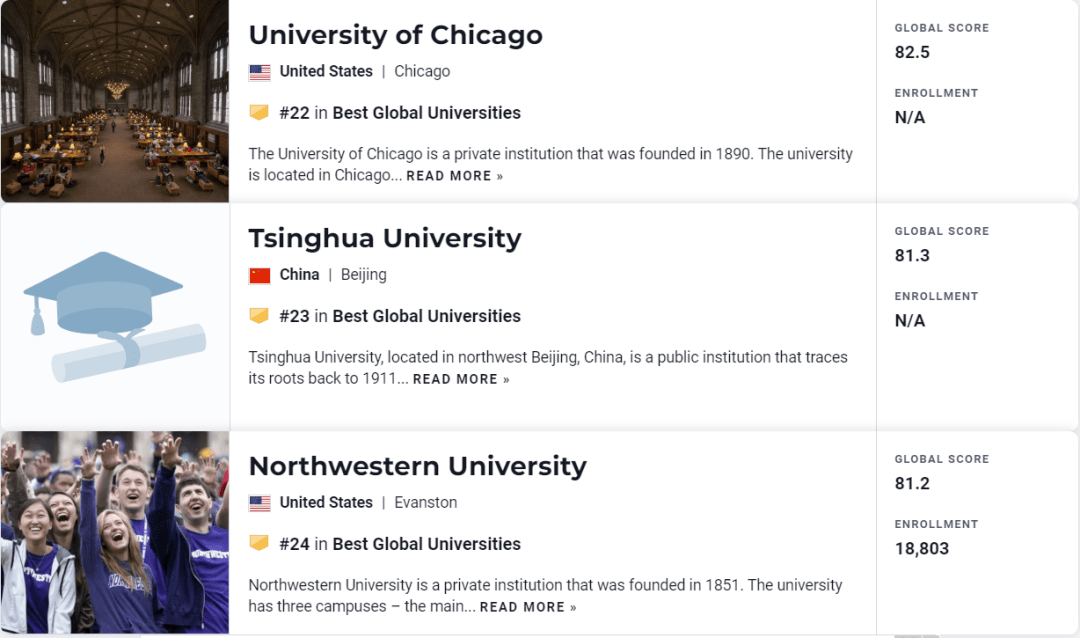Image resolution: width=1080 pixels, height=638 pixels.
Task: Click READ MORE under Tsinghua's description
Action: pyautogui.click(x=455, y=379)
